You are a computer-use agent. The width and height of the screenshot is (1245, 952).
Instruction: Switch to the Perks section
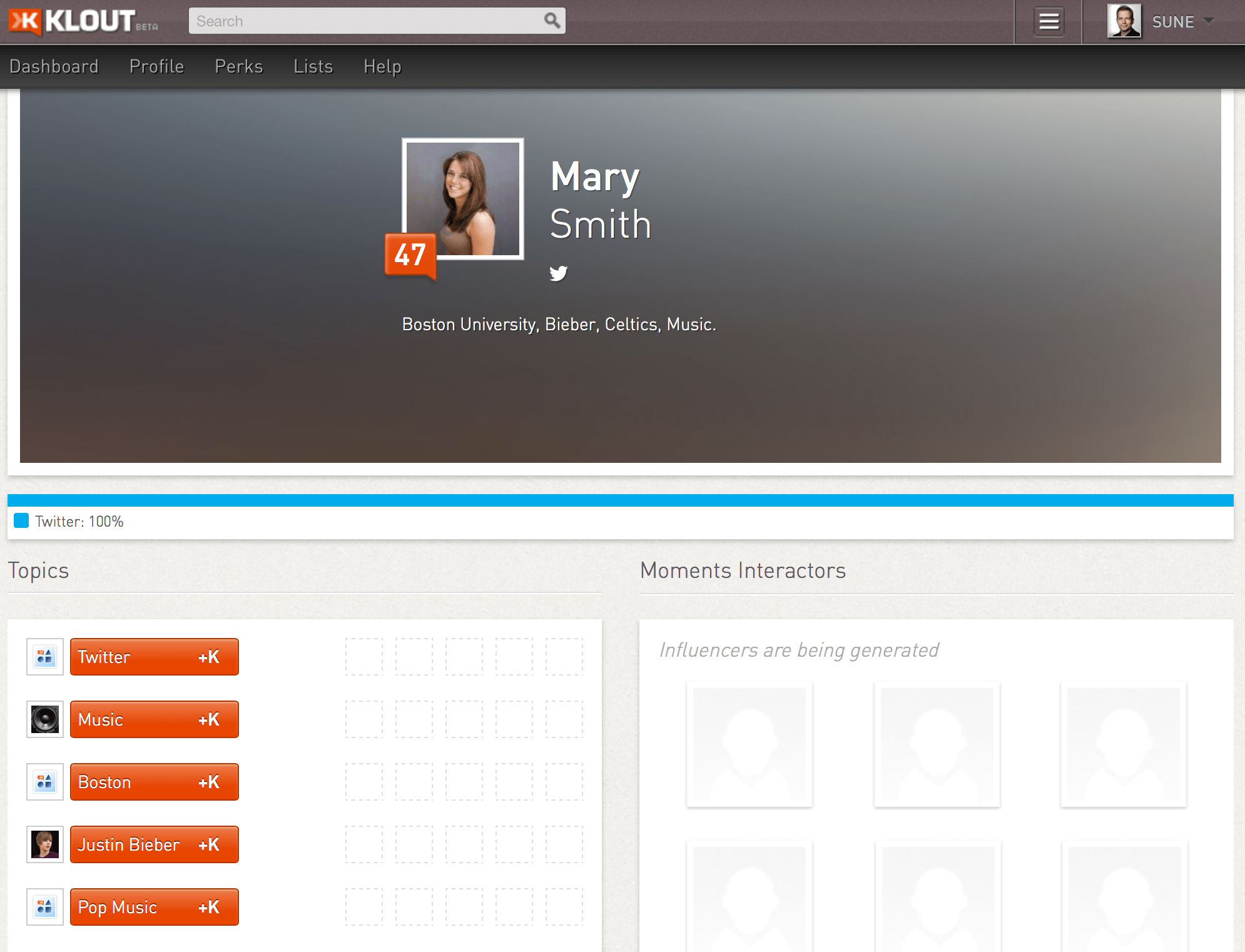pos(238,66)
